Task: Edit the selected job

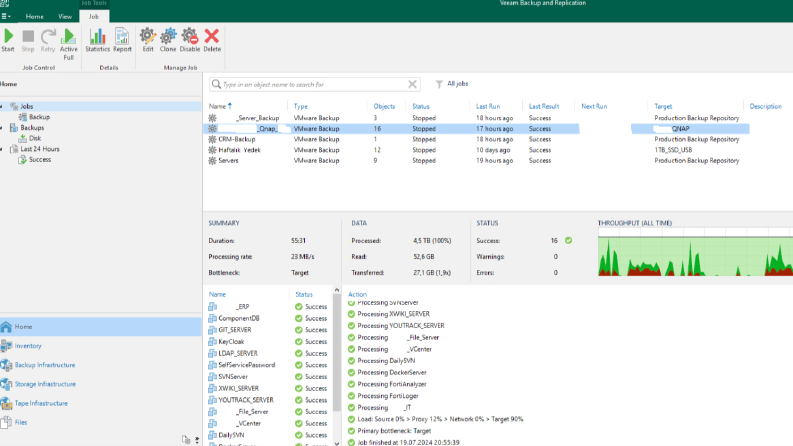Action: point(148,40)
